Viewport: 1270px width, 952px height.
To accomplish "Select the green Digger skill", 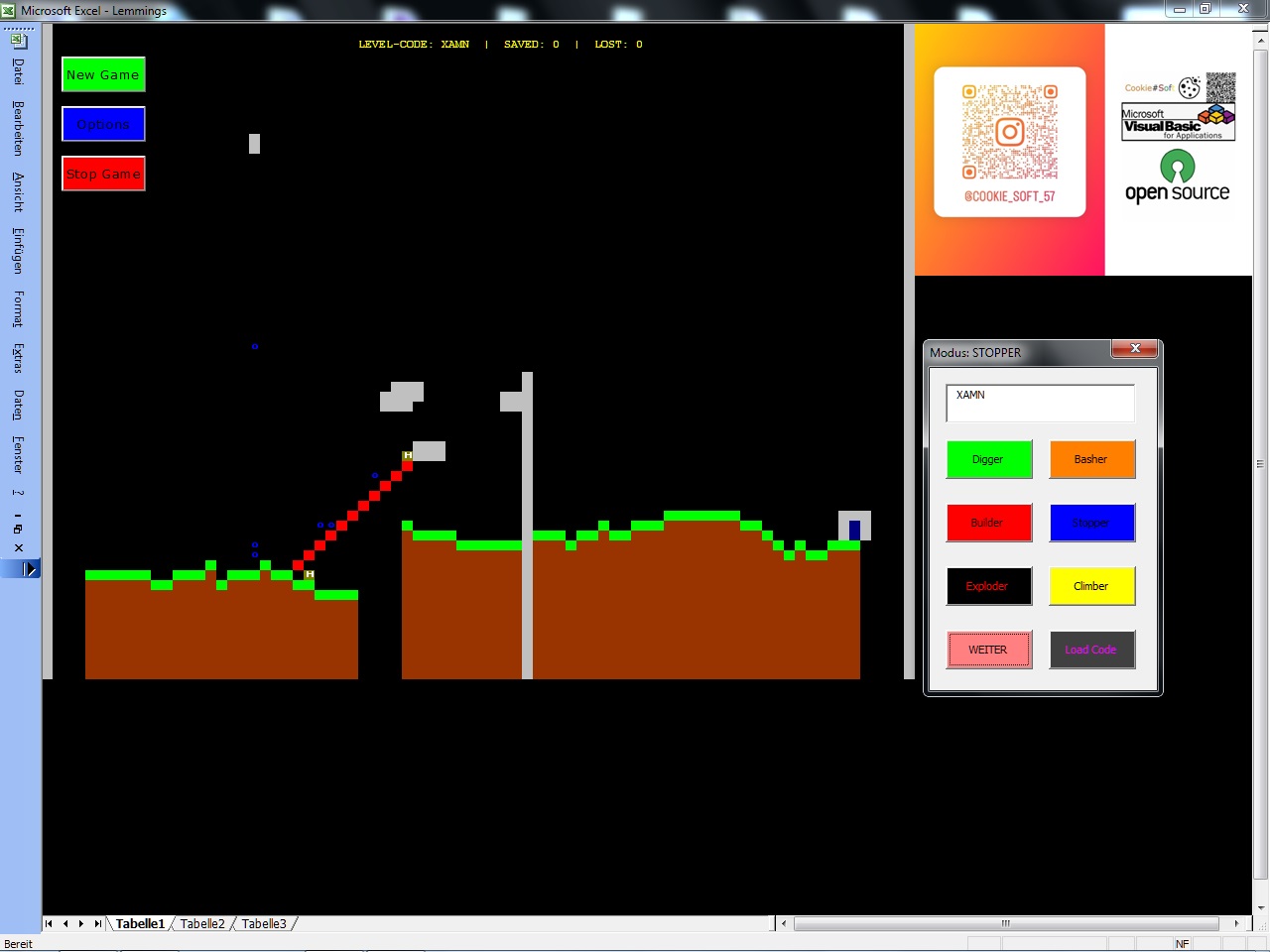I will [x=989, y=459].
